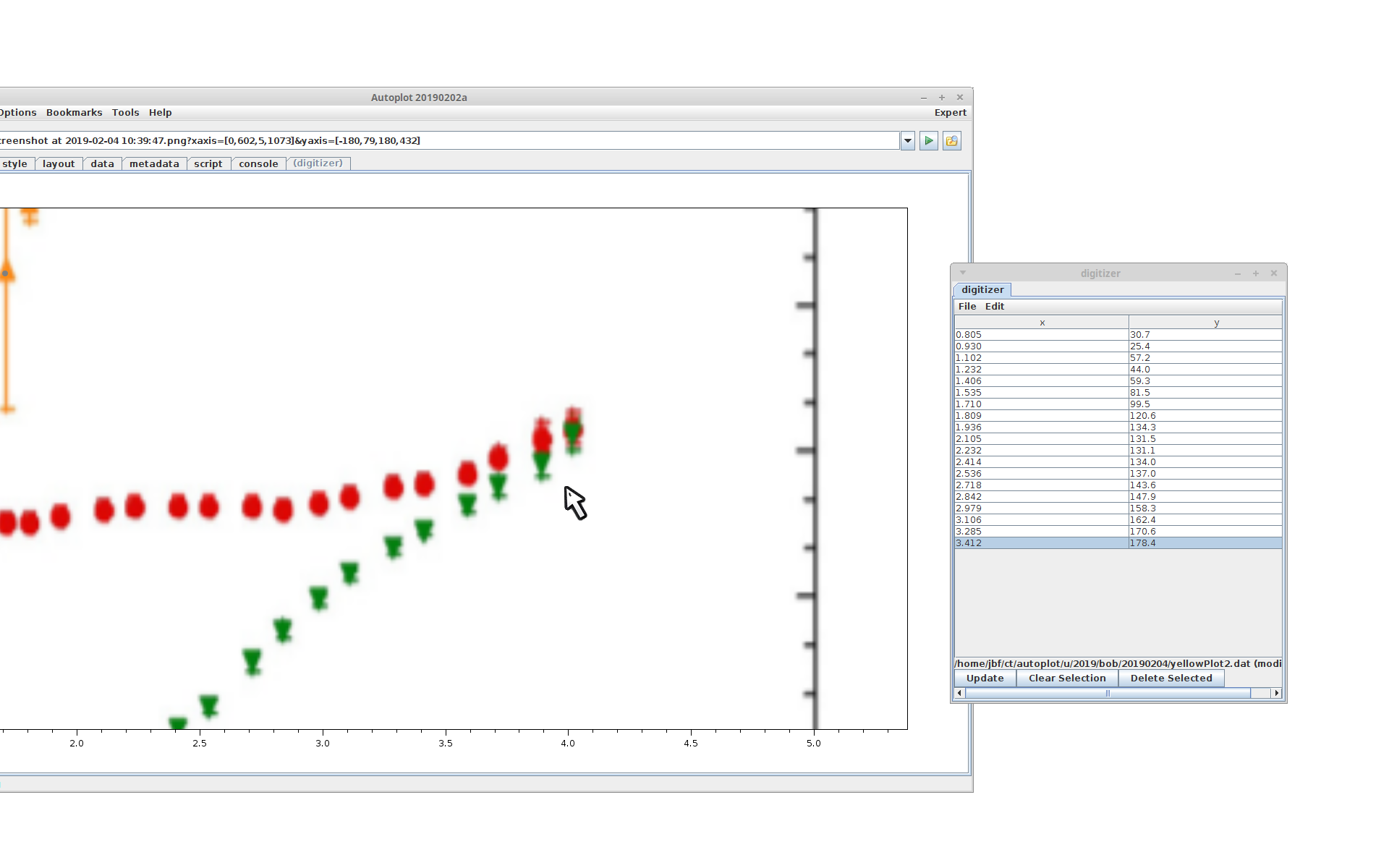Switch to the console tab

tap(258, 164)
